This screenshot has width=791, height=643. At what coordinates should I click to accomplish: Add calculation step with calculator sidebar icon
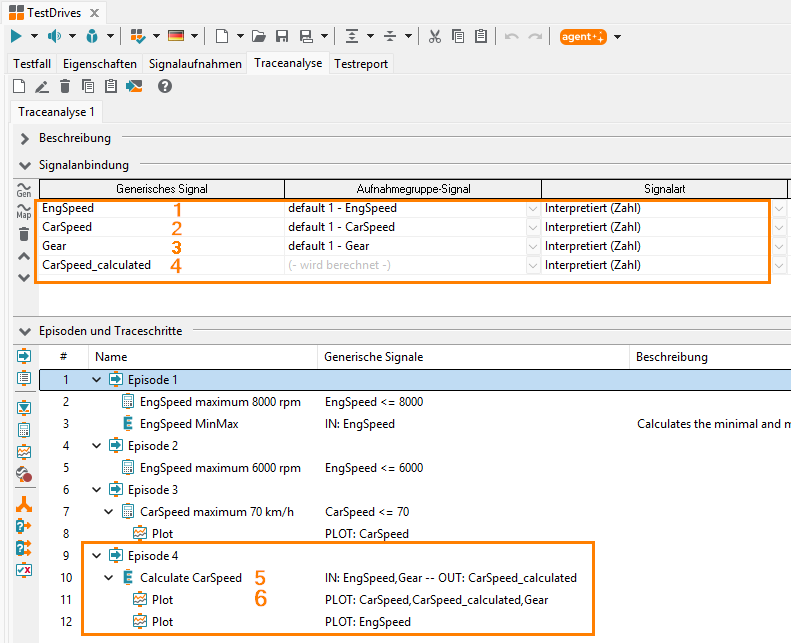point(24,430)
